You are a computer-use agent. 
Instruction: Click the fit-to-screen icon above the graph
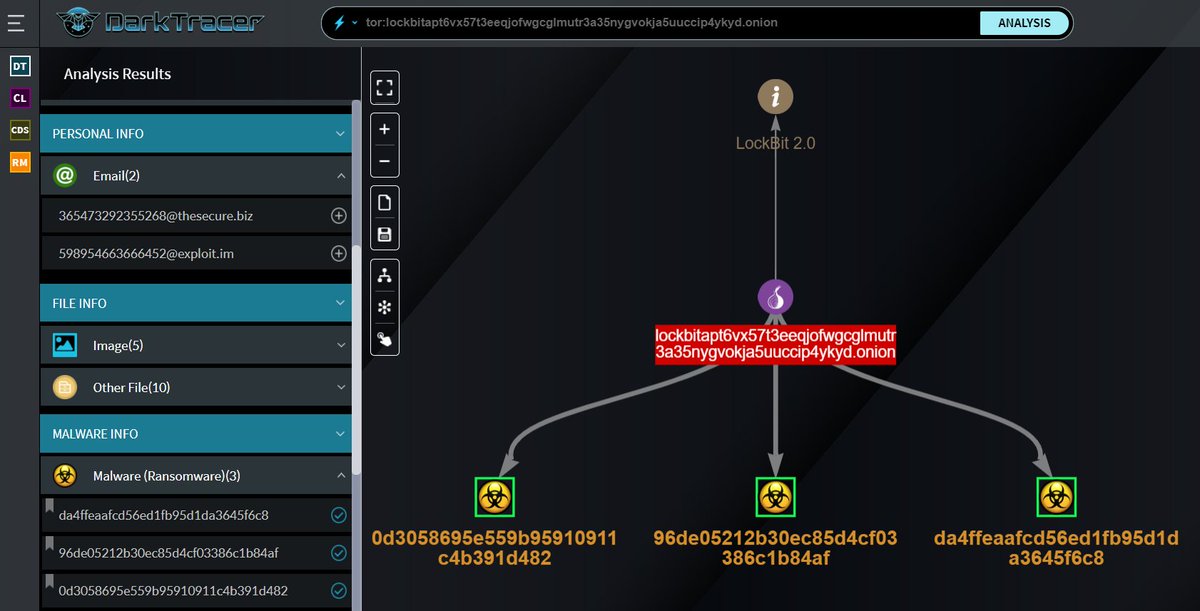[x=385, y=87]
